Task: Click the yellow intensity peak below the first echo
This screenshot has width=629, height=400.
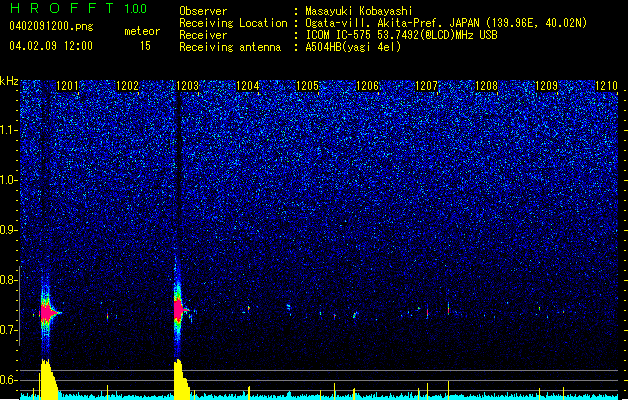Action: tap(48, 379)
